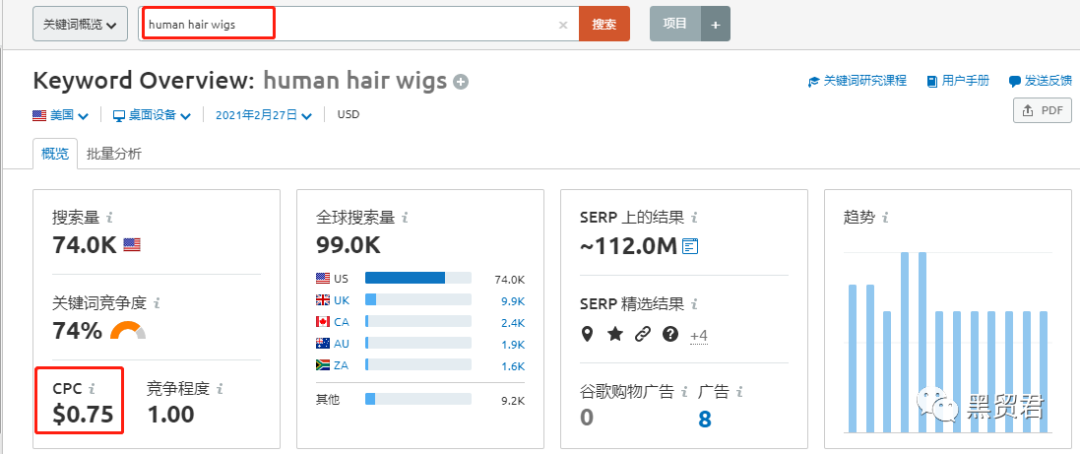
Task: Export report with PDF button
Action: [x=1042, y=110]
